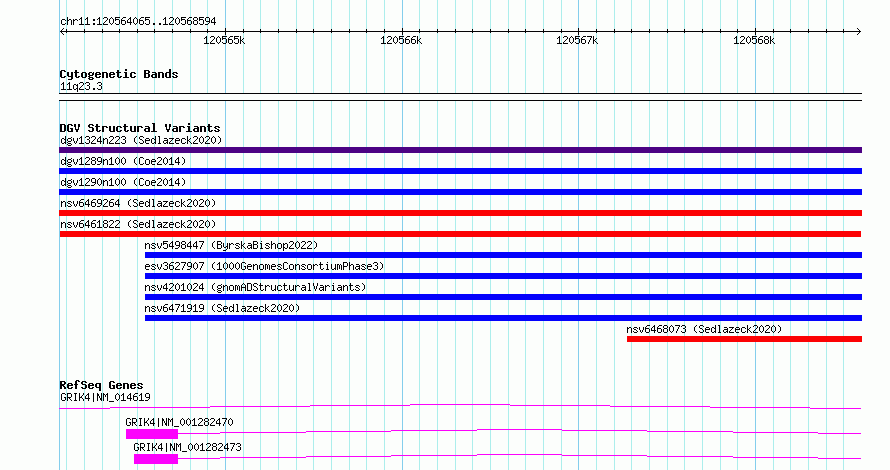The image size is (890, 470).
Task: Open nsv5498447 (ByrskaBishop2022) variant label
Action: [x=231, y=245]
